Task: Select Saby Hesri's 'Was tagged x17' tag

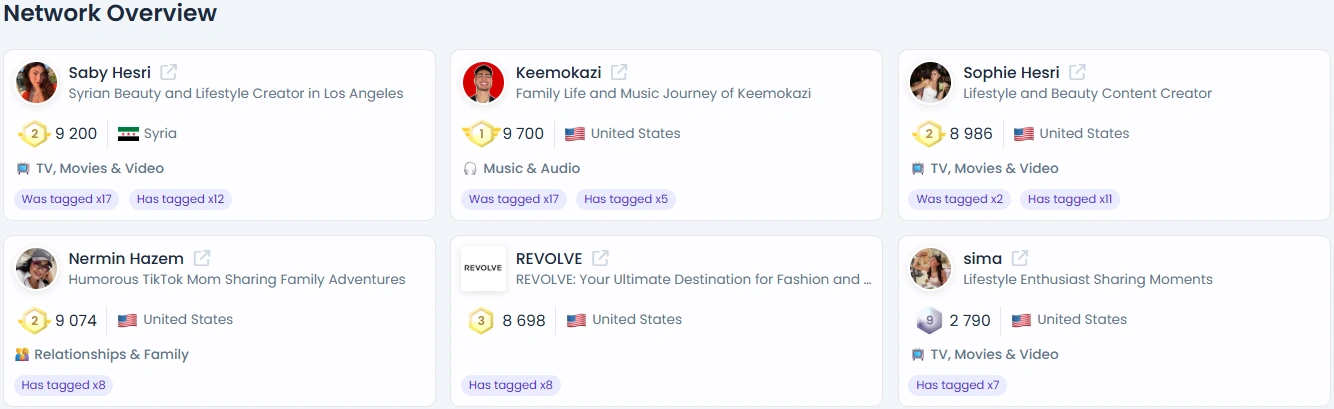Action: (x=66, y=199)
